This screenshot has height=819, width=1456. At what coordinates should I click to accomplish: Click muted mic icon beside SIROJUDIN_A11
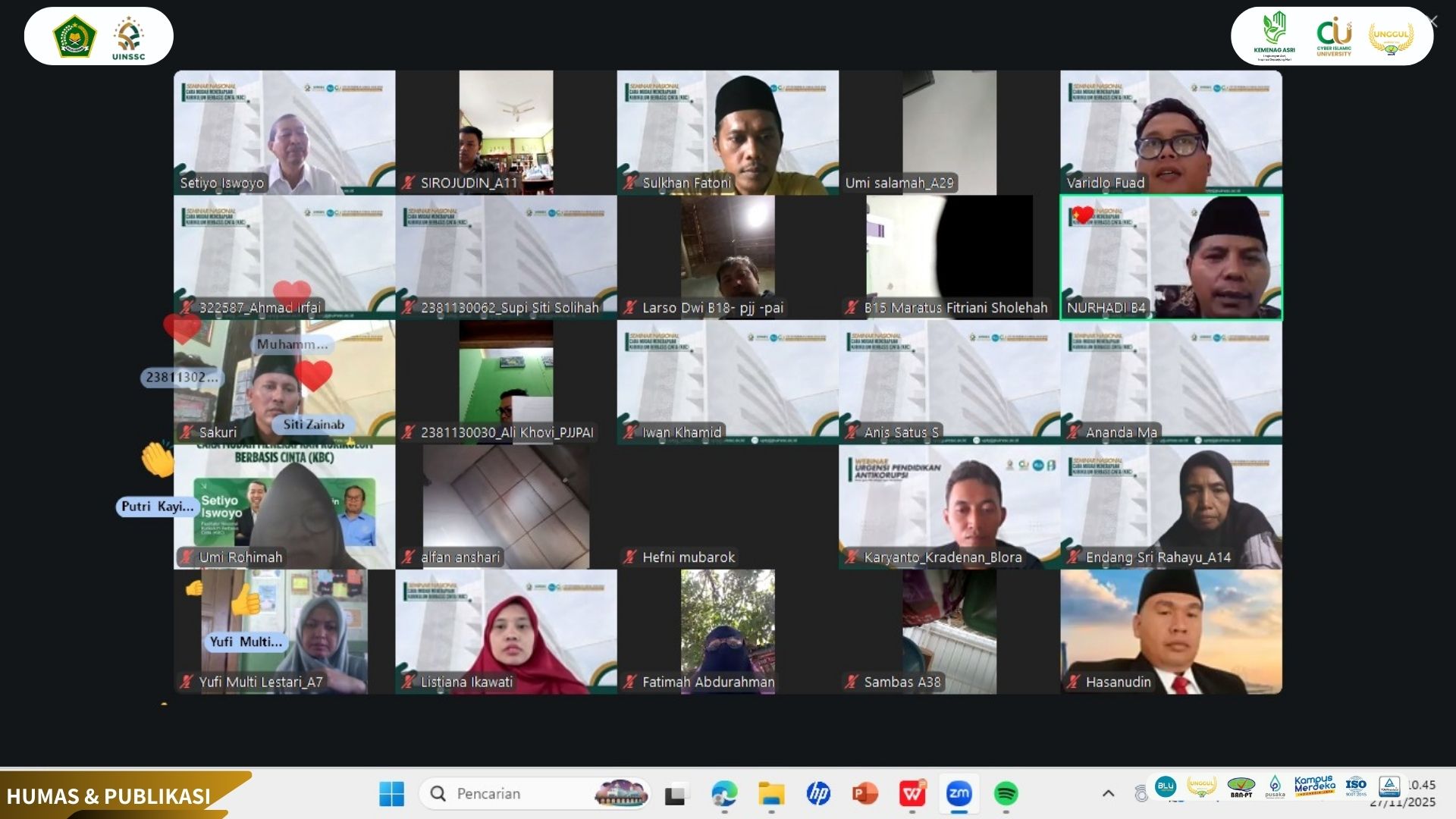[x=408, y=183]
